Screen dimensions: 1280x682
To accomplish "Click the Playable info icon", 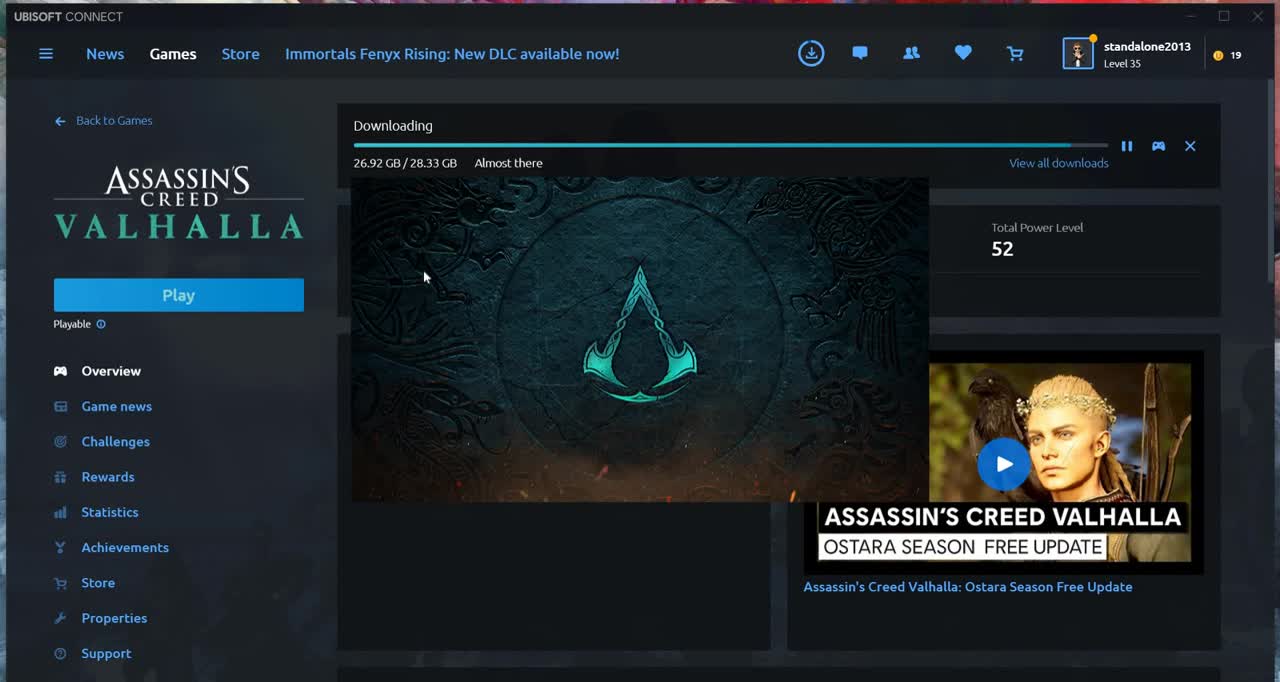I will (101, 324).
